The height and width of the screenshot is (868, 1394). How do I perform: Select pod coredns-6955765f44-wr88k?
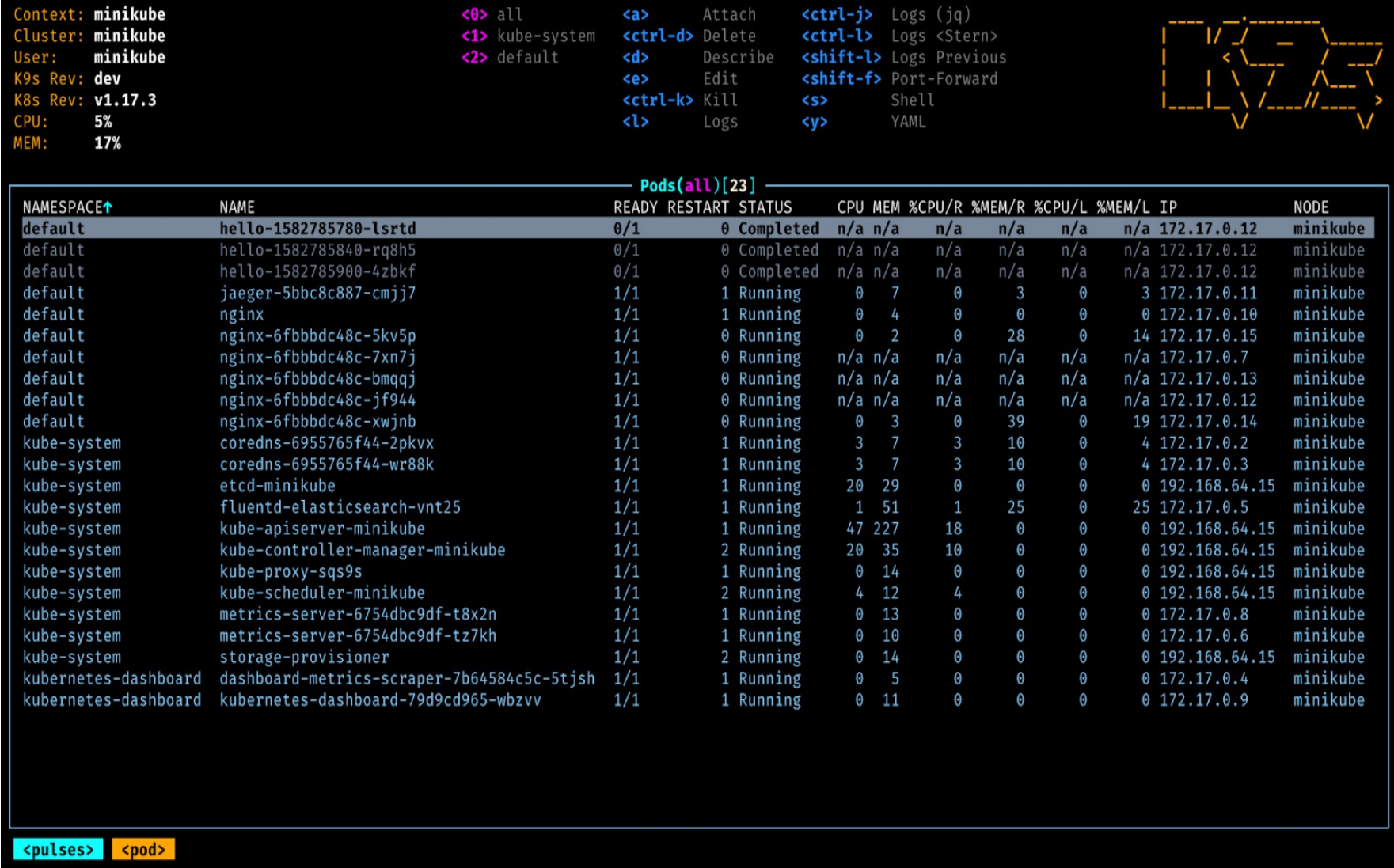click(x=698, y=464)
